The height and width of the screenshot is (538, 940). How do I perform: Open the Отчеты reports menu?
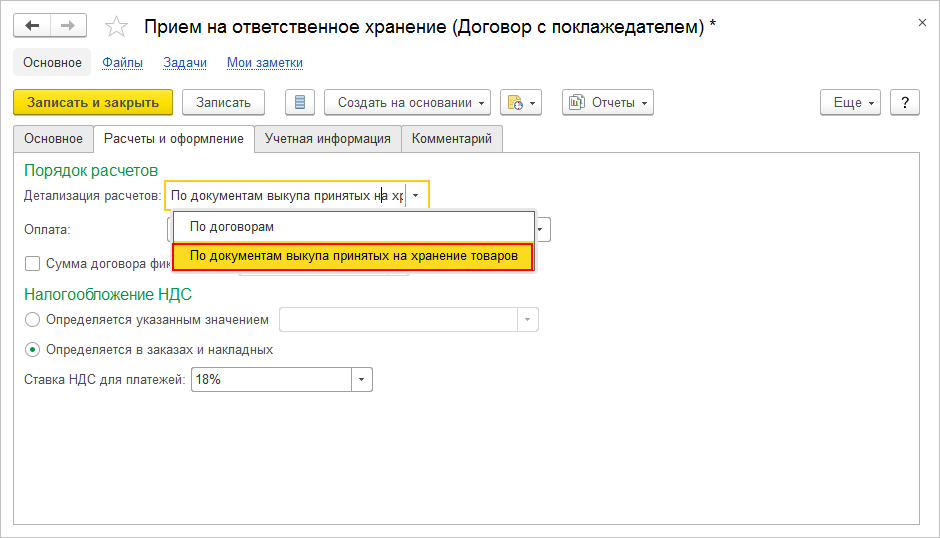point(608,102)
